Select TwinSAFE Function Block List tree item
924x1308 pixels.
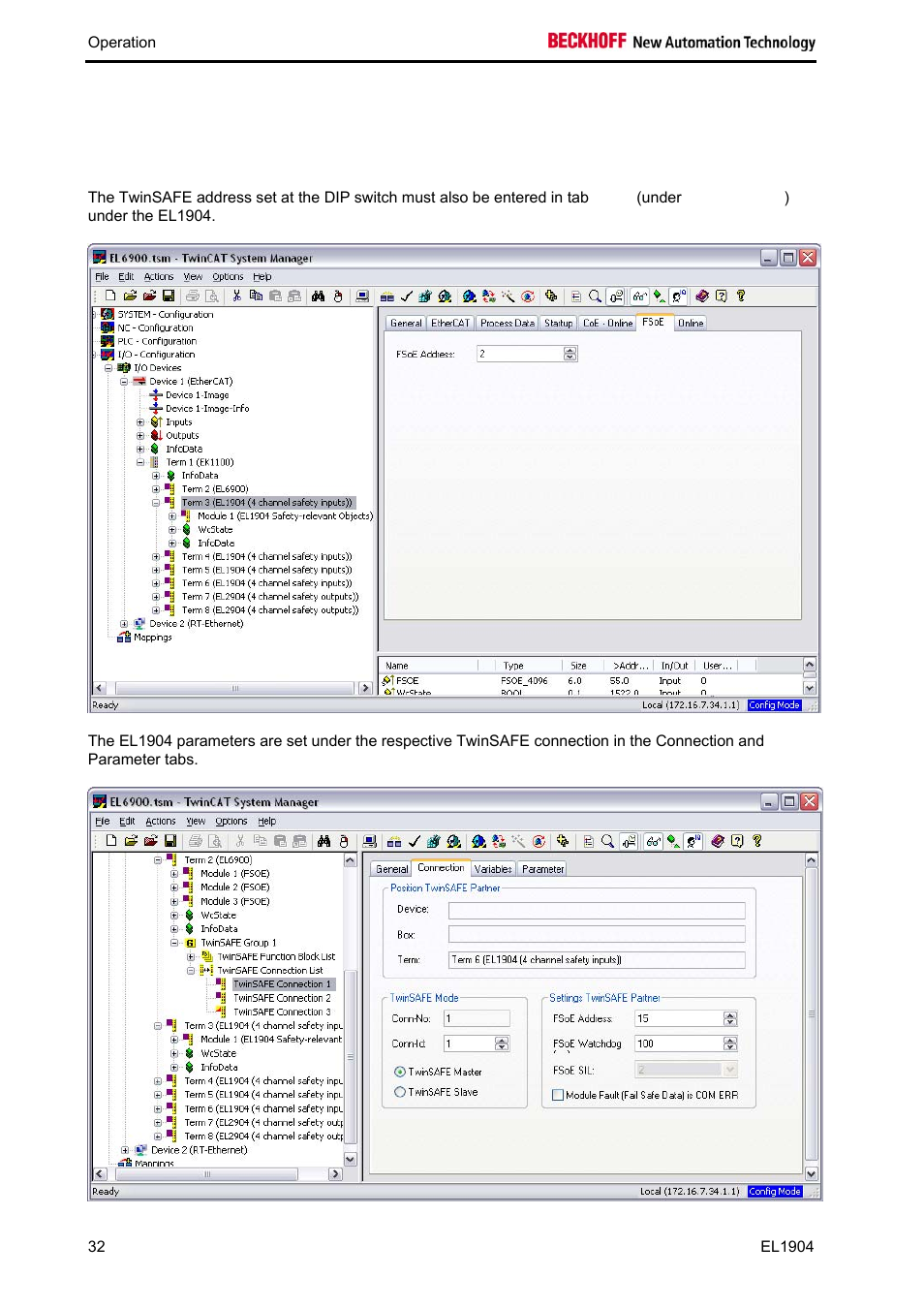(x=276, y=956)
